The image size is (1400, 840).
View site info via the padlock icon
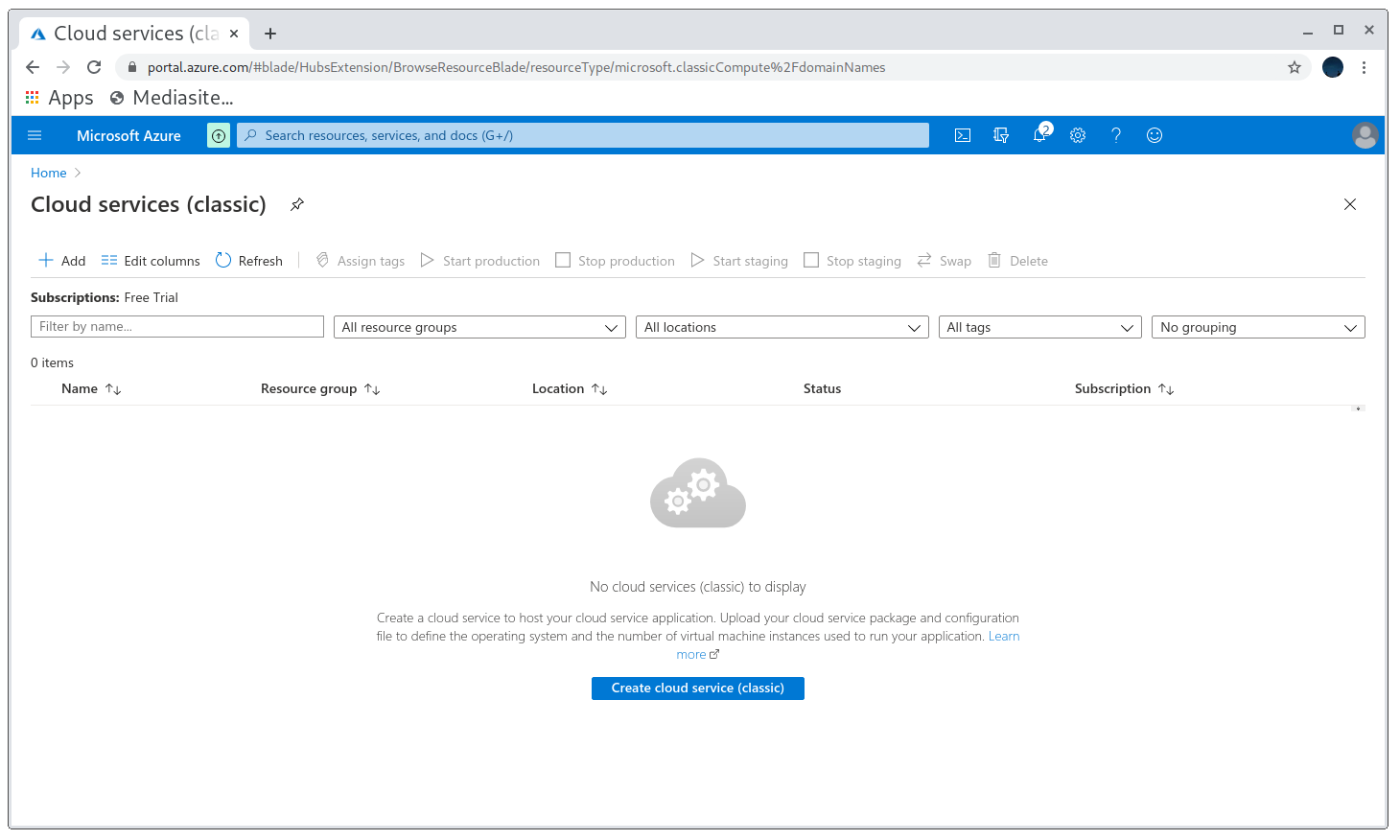132,67
